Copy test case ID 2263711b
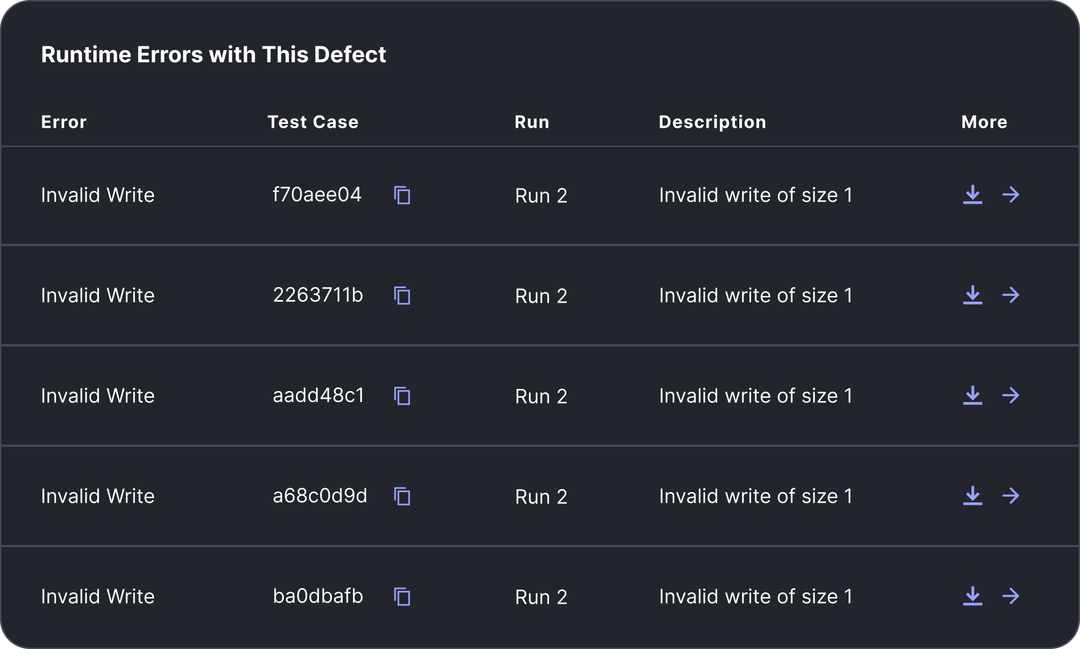 [402, 296]
